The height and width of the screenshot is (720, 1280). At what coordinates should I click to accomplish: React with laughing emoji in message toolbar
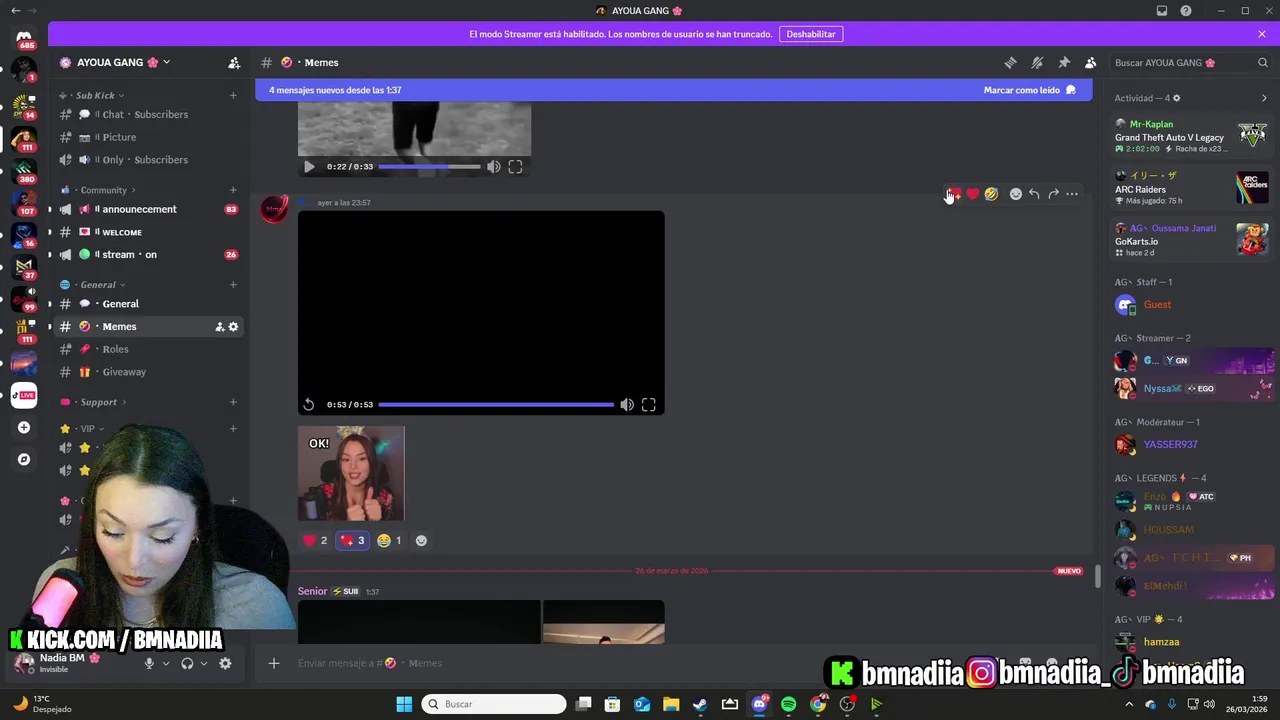coord(991,194)
